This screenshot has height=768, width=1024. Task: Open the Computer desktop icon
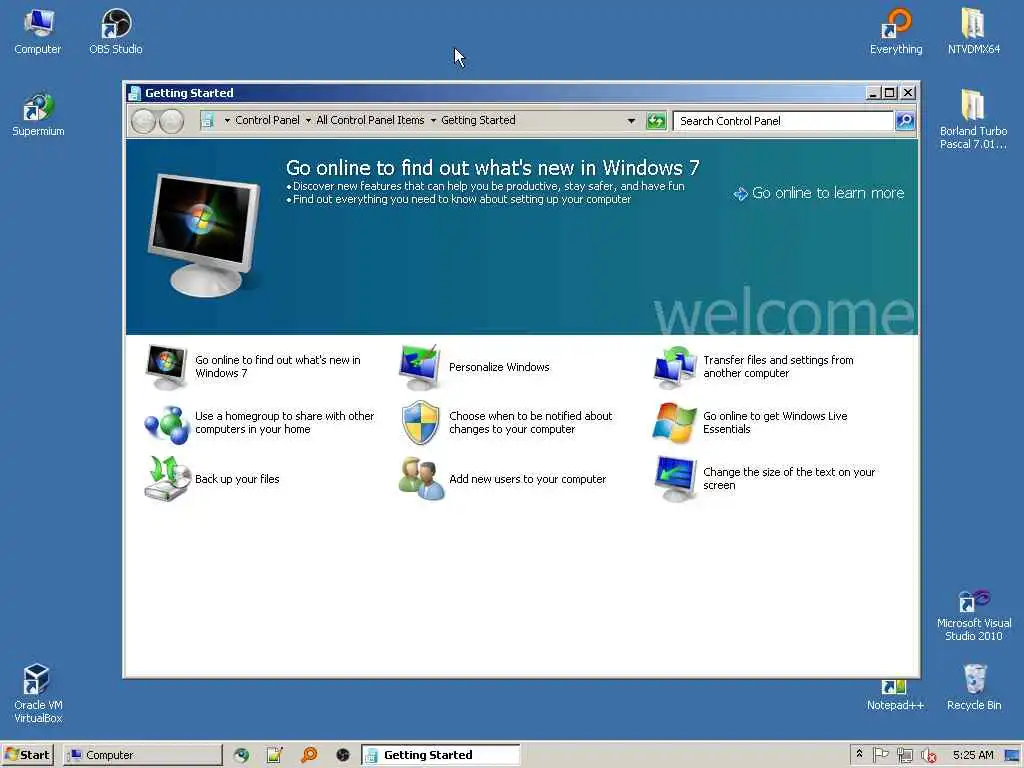pos(38,31)
